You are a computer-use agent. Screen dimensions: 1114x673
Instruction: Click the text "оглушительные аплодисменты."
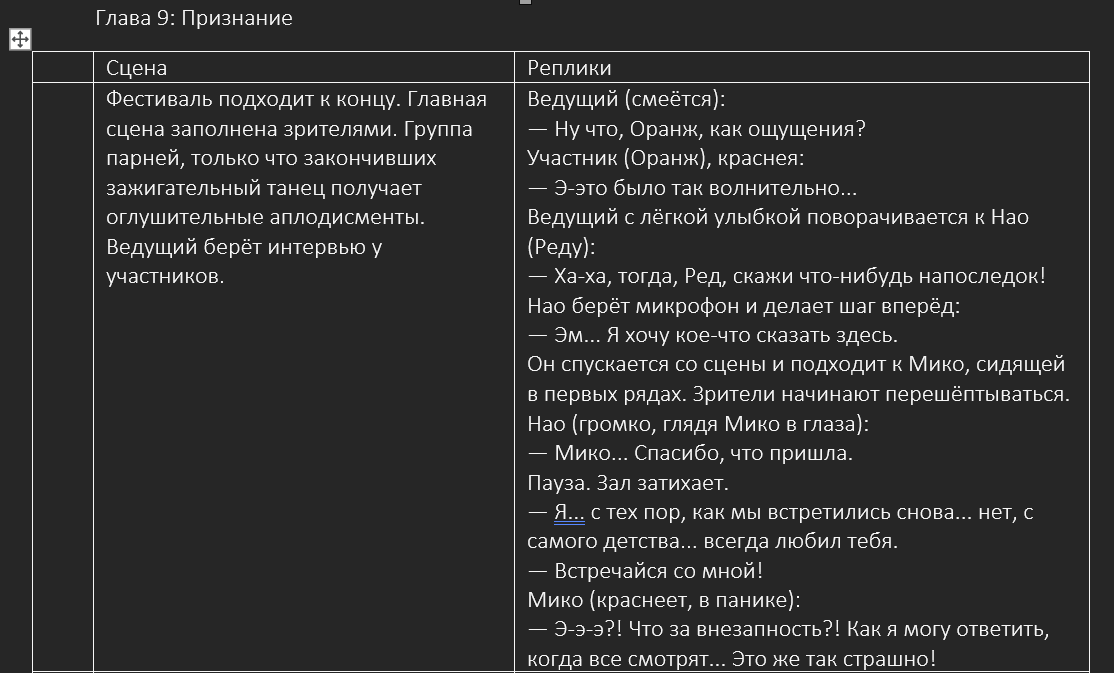coord(265,217)
